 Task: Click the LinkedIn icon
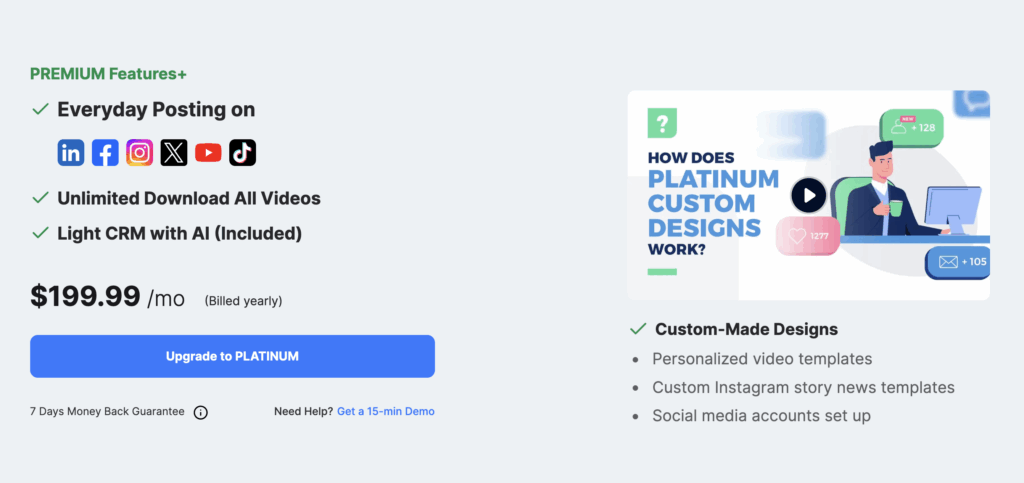coord(71,153)
